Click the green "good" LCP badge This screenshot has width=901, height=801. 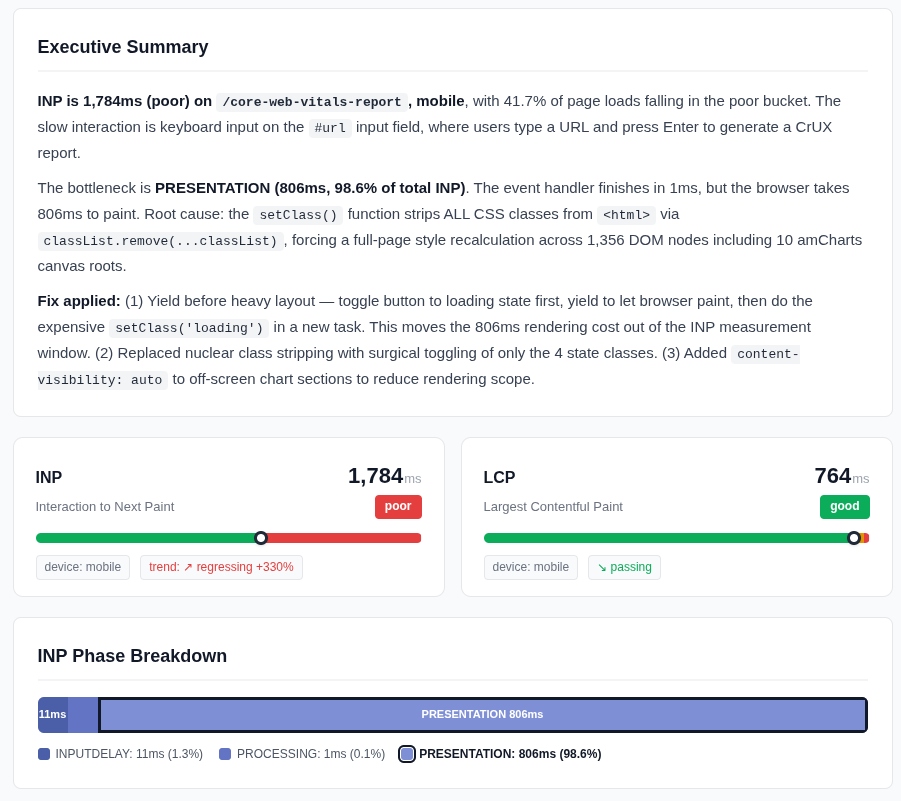[x=844, y=507]
